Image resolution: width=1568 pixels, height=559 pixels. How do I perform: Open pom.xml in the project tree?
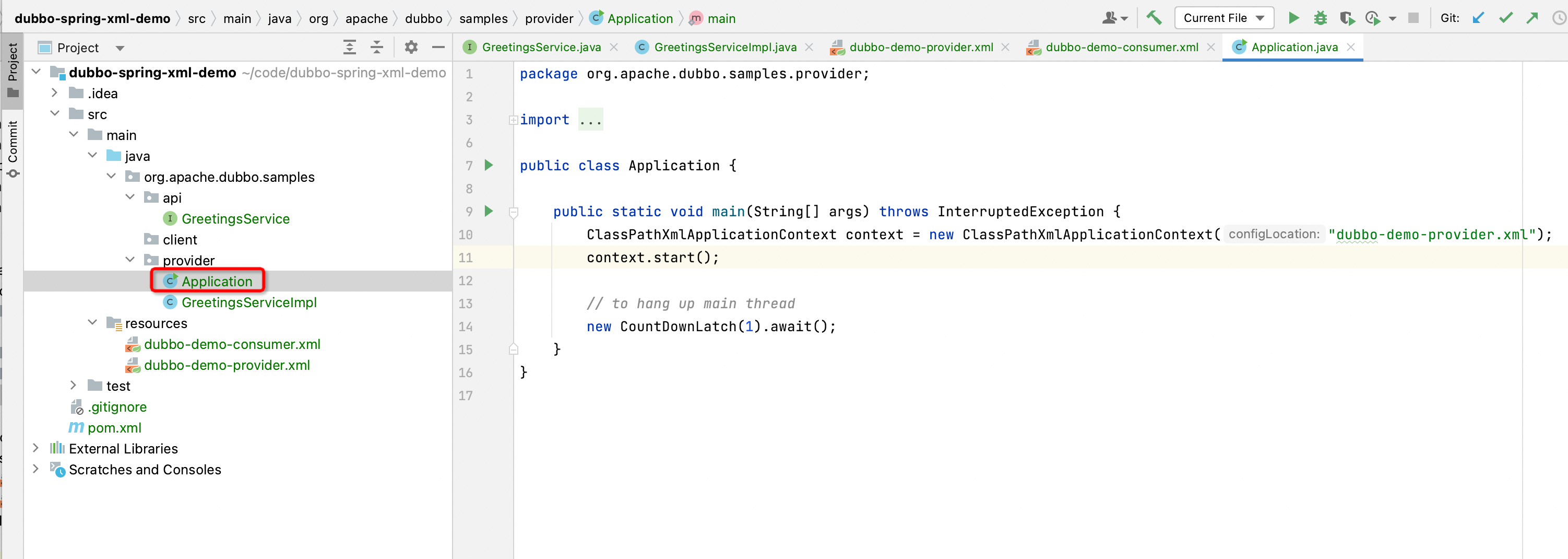[114, 427]
